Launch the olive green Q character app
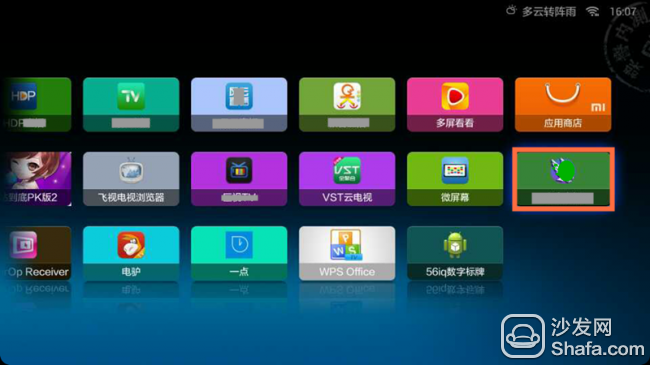 (x=347, y=105)
